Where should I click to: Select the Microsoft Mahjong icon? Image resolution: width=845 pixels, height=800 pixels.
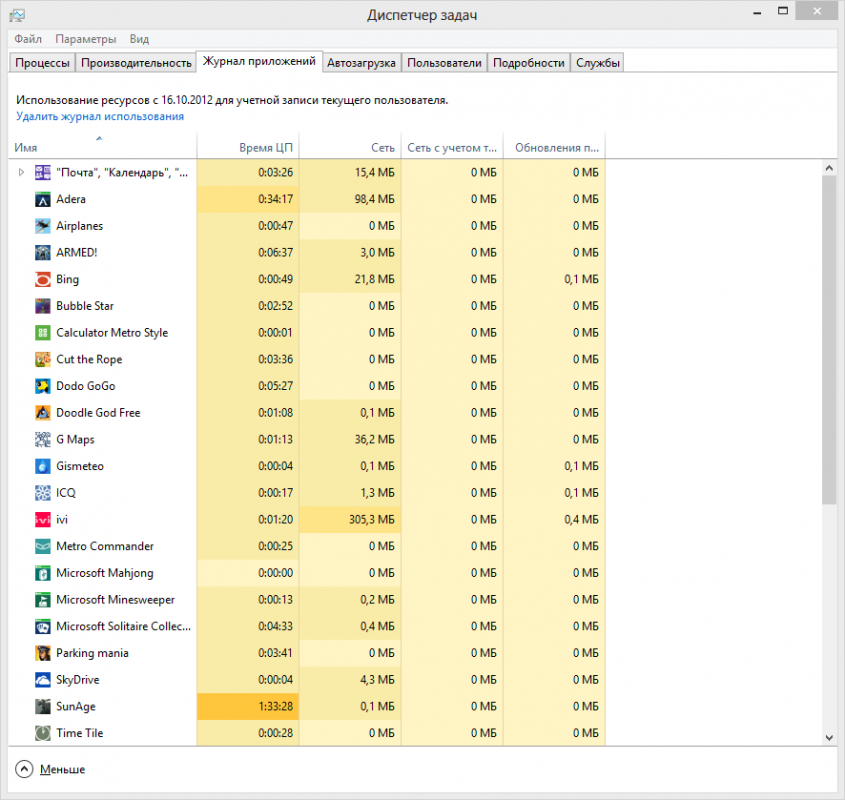pyautogui.click(x=43, y=573)
